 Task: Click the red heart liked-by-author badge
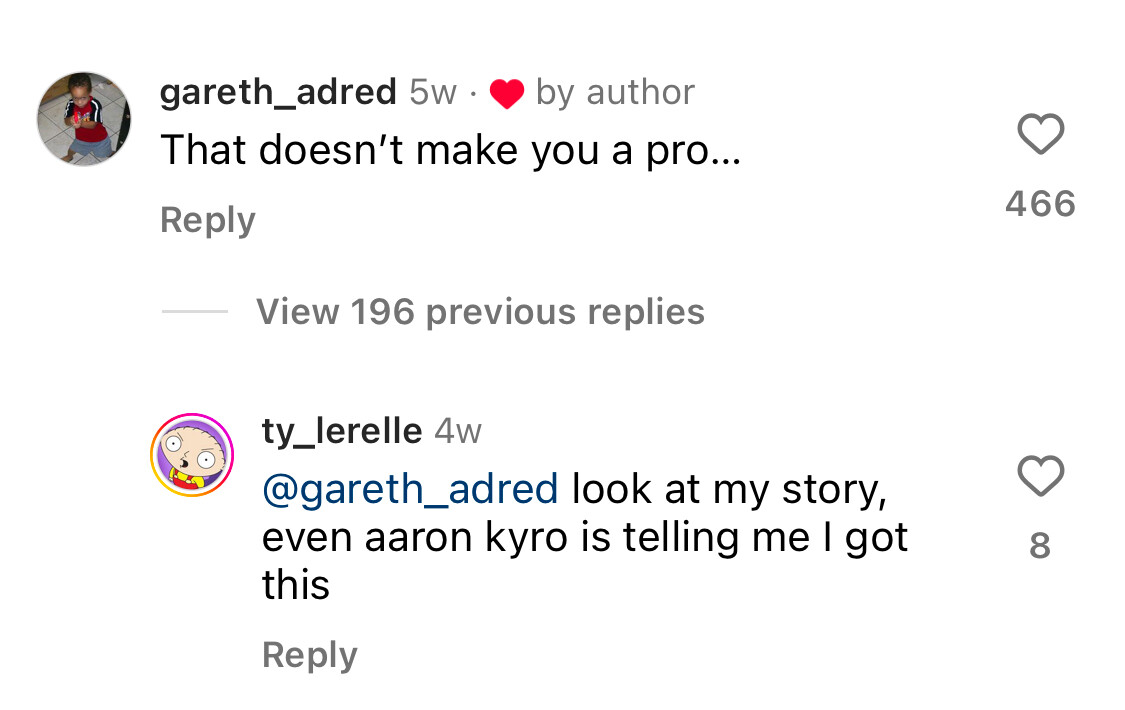507,94
